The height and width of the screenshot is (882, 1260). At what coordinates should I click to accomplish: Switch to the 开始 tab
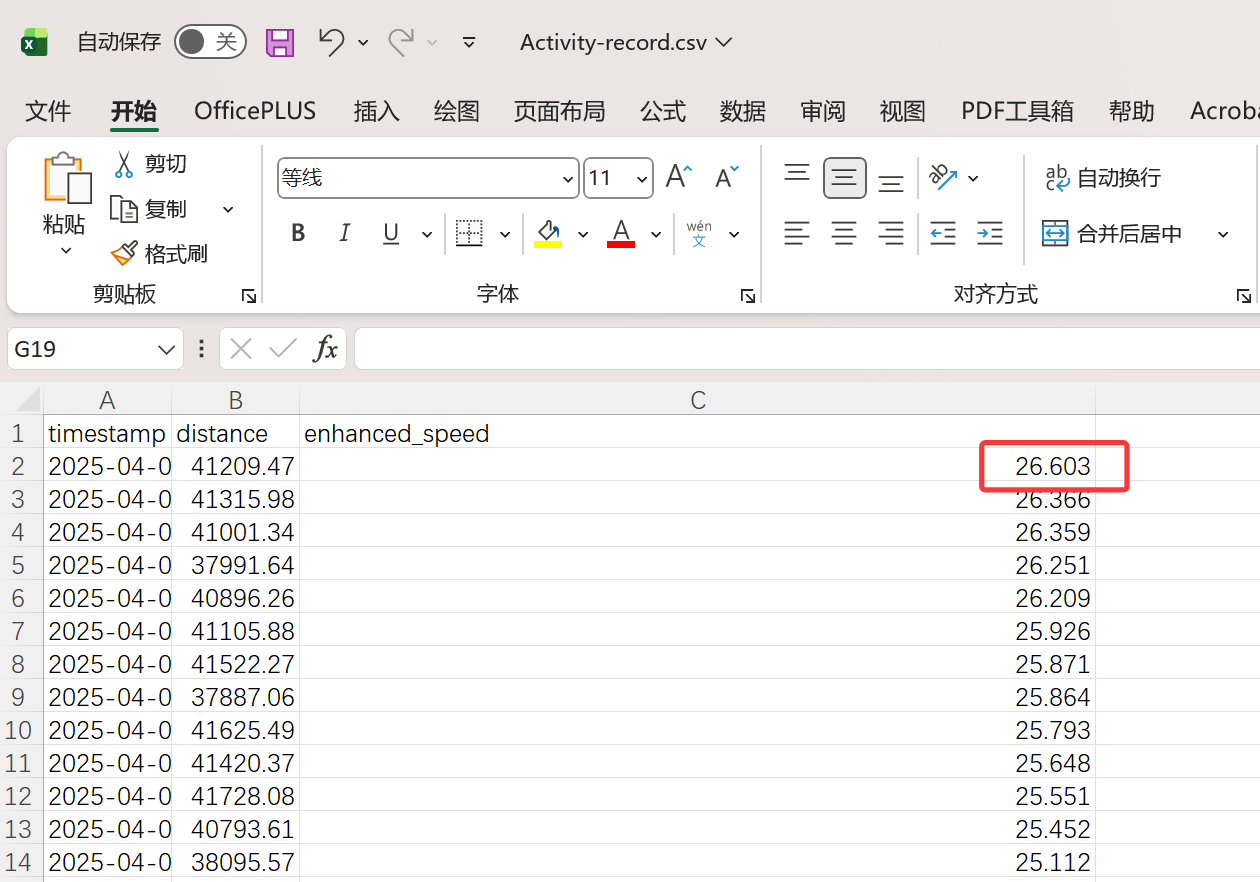(x=134, y=111)
